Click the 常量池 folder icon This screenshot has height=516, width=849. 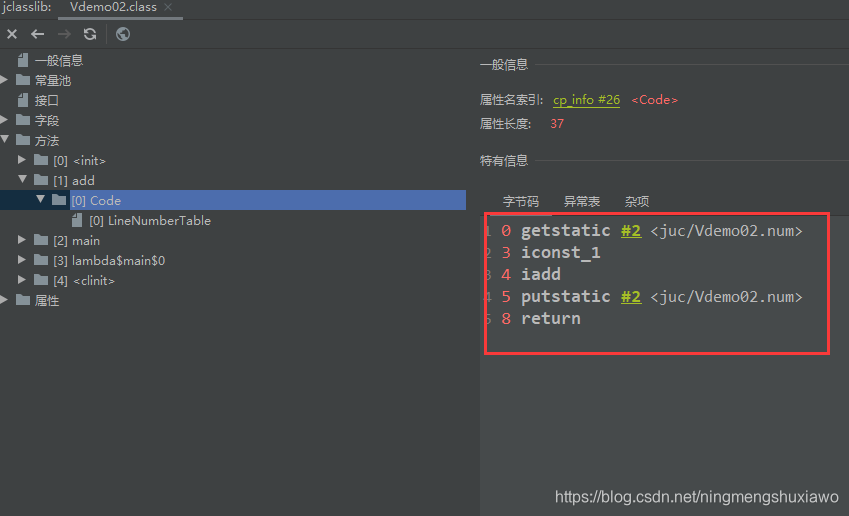click(23, 80)
